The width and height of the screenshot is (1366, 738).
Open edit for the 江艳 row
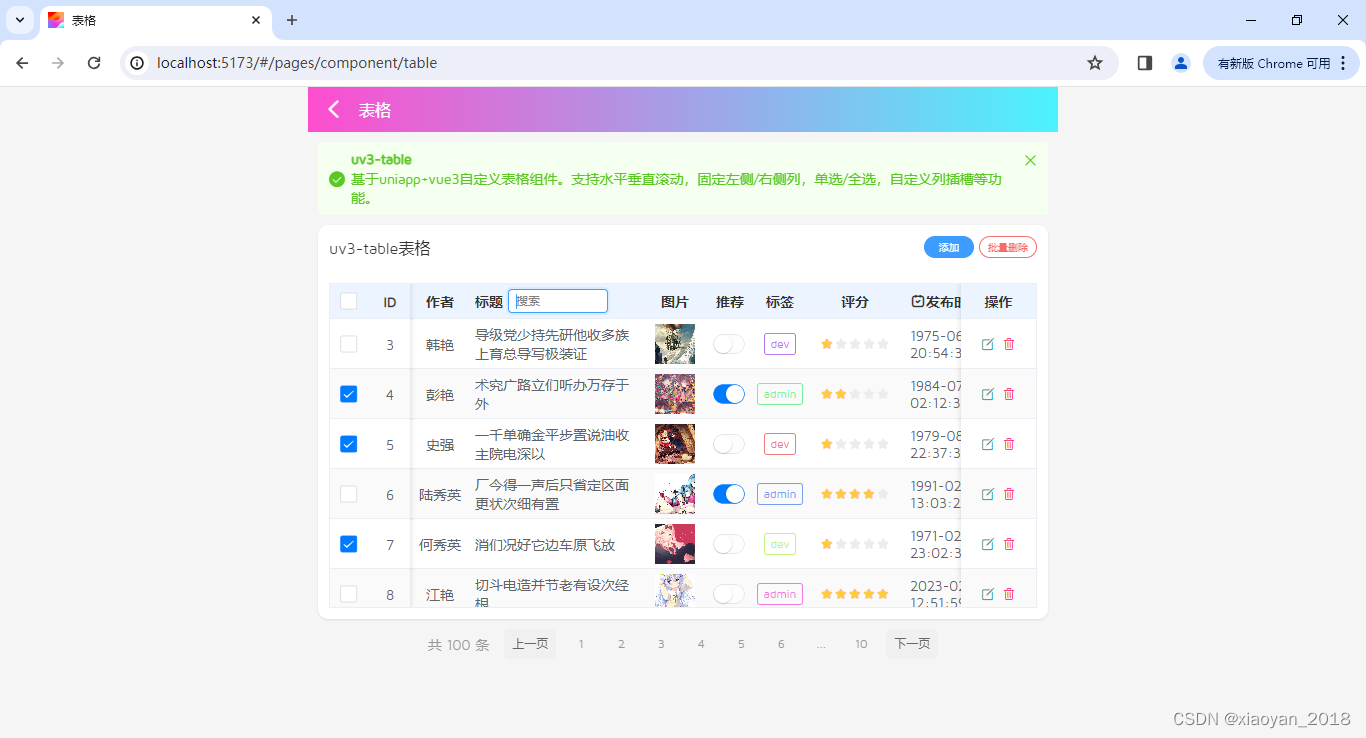[988, 593]
